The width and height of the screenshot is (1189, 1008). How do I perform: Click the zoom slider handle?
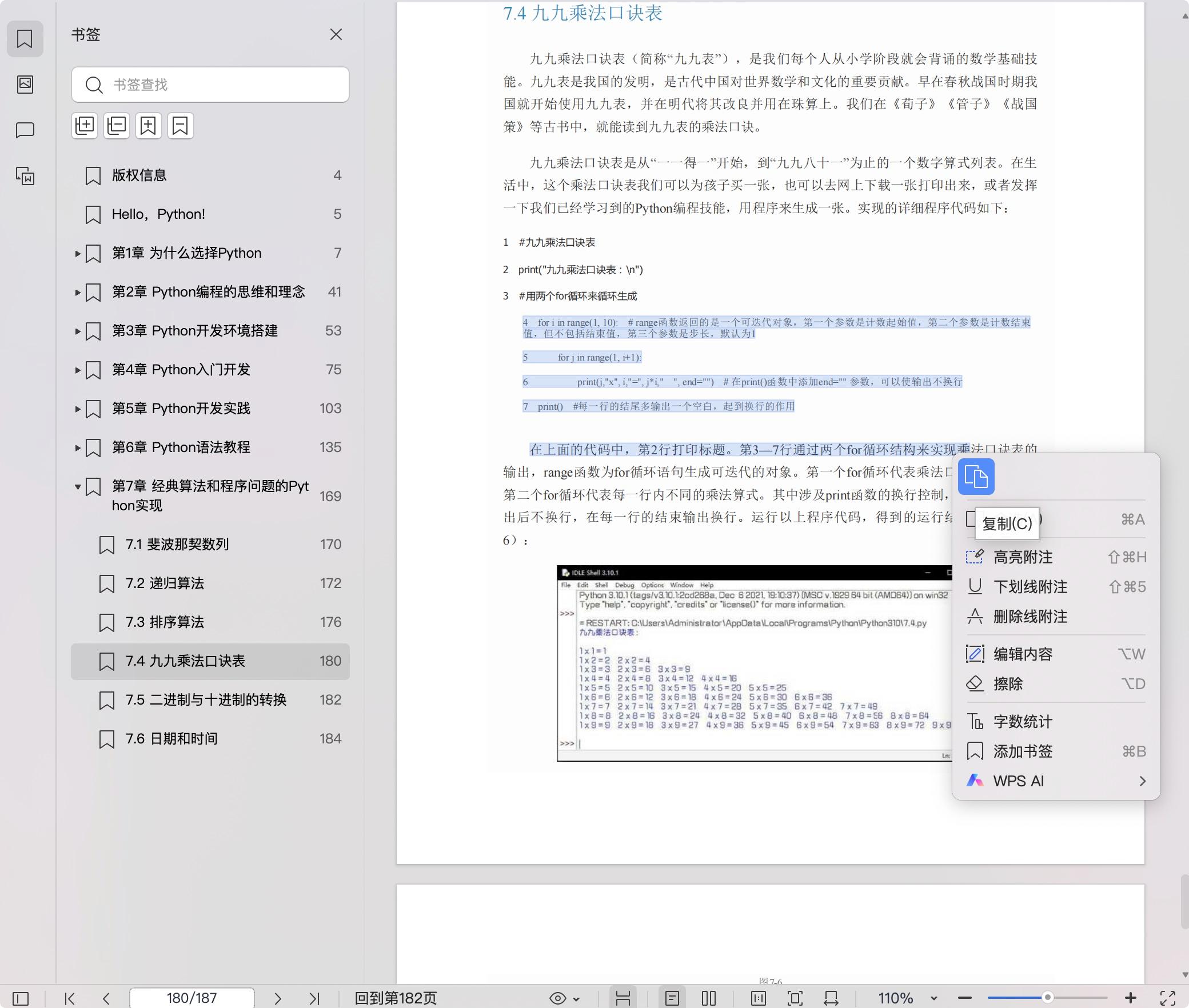click(1047, 998)
